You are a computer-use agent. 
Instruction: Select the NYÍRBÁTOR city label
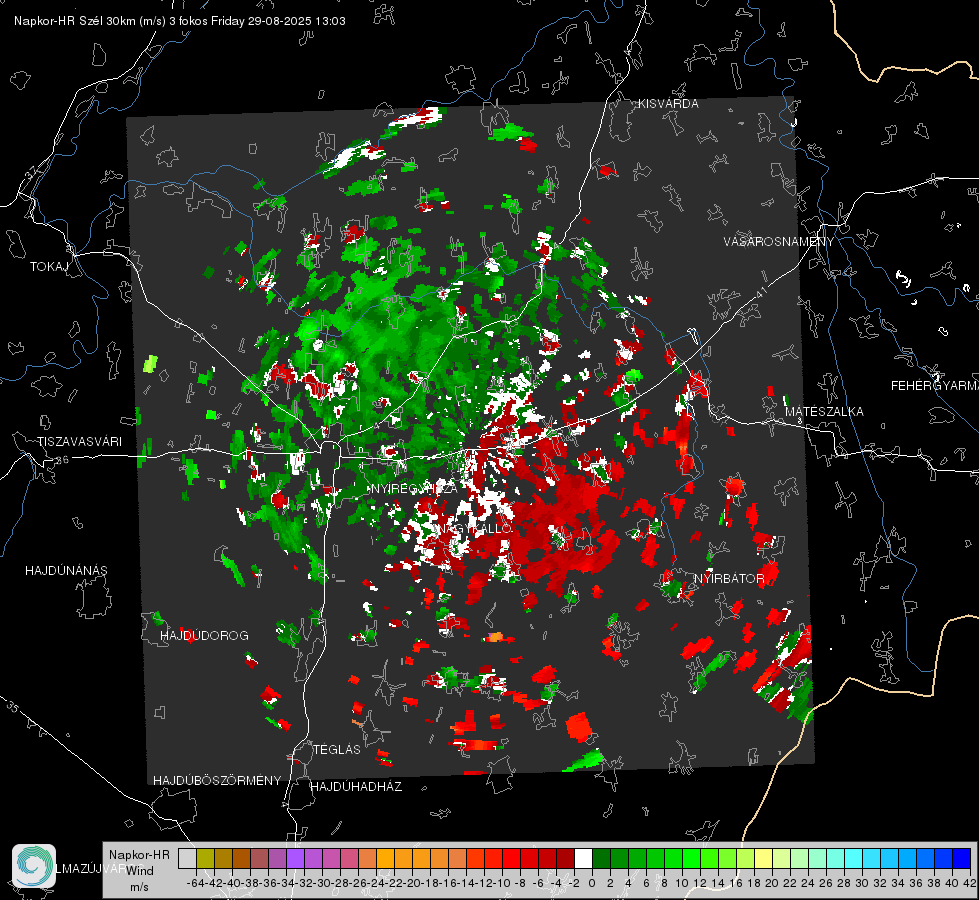click(729, 579)
